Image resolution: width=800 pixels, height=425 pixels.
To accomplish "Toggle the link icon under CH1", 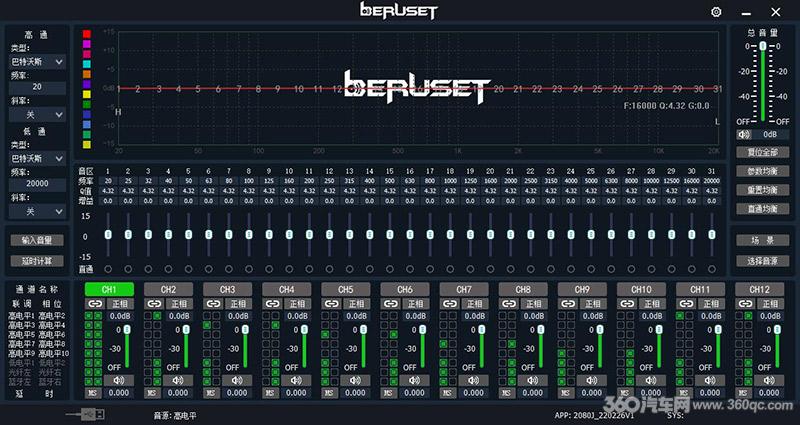I will 95,304.
